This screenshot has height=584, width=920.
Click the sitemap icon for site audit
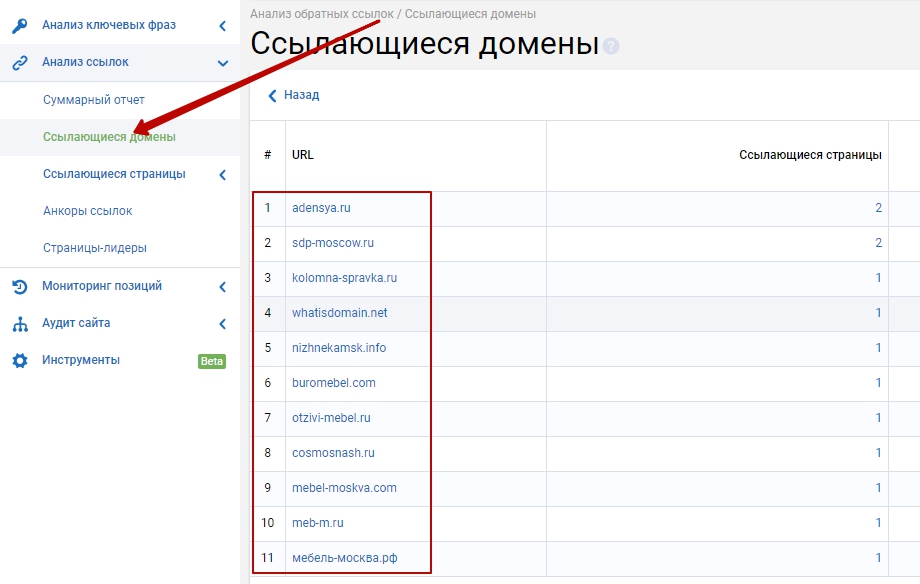point(20,324)
